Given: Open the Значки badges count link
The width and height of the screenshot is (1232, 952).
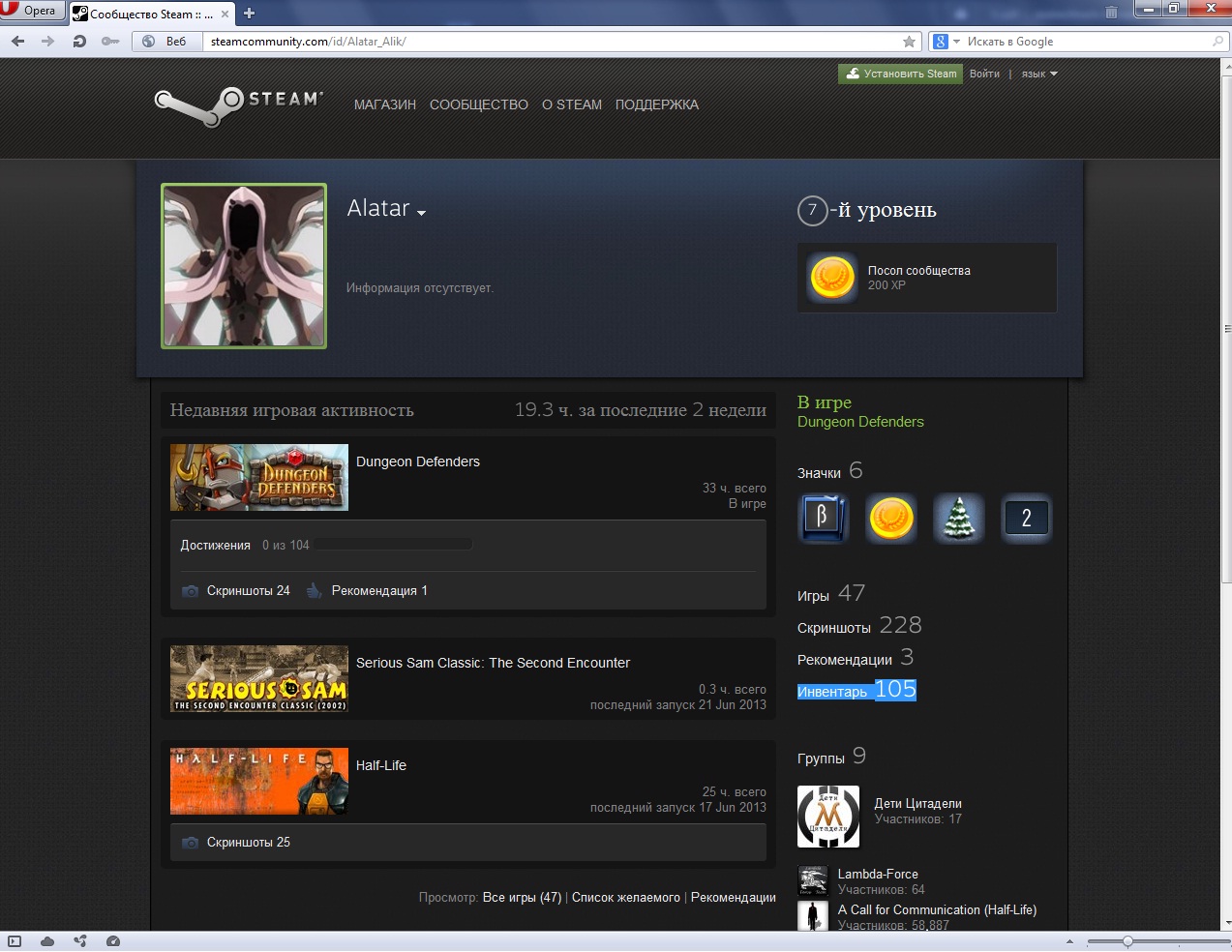Looking at the screenshot, I should (x=829, y=471).
